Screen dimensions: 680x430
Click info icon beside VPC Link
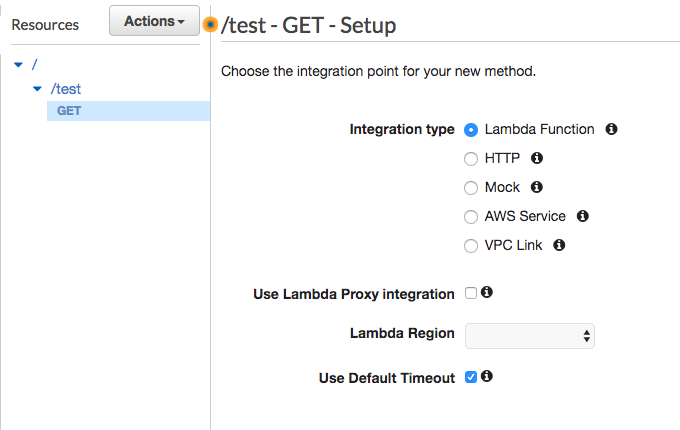(560, 245)
